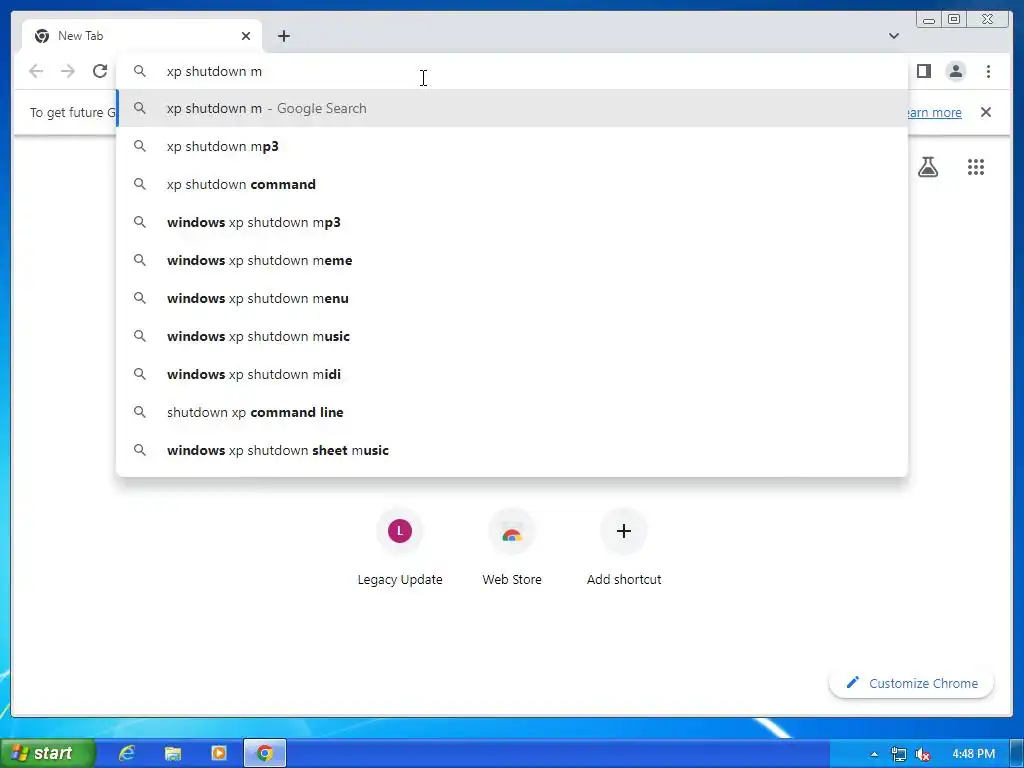Open the Web Store shortcut
This screenshot has height=768, width=1024.
click(x=512, y=547)
